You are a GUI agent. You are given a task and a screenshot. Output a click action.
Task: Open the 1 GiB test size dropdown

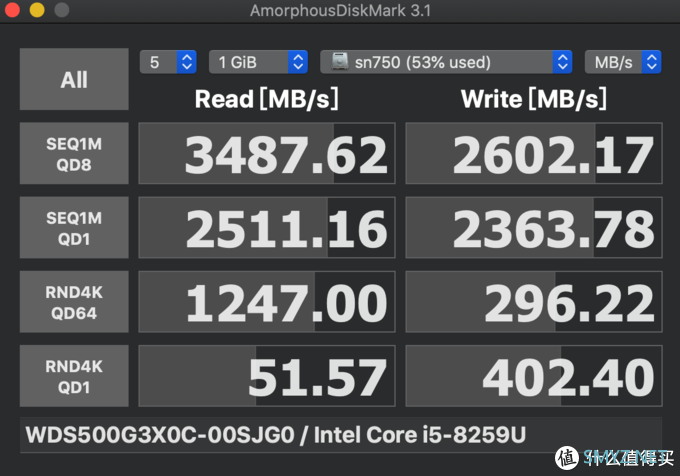click(258, 62)
